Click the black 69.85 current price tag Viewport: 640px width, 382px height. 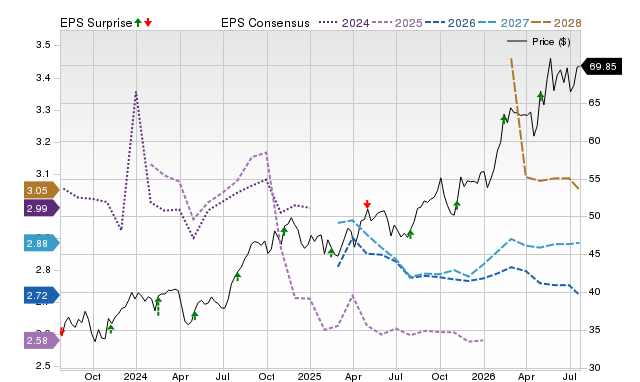pyautogui.click(x=601, y=67)
